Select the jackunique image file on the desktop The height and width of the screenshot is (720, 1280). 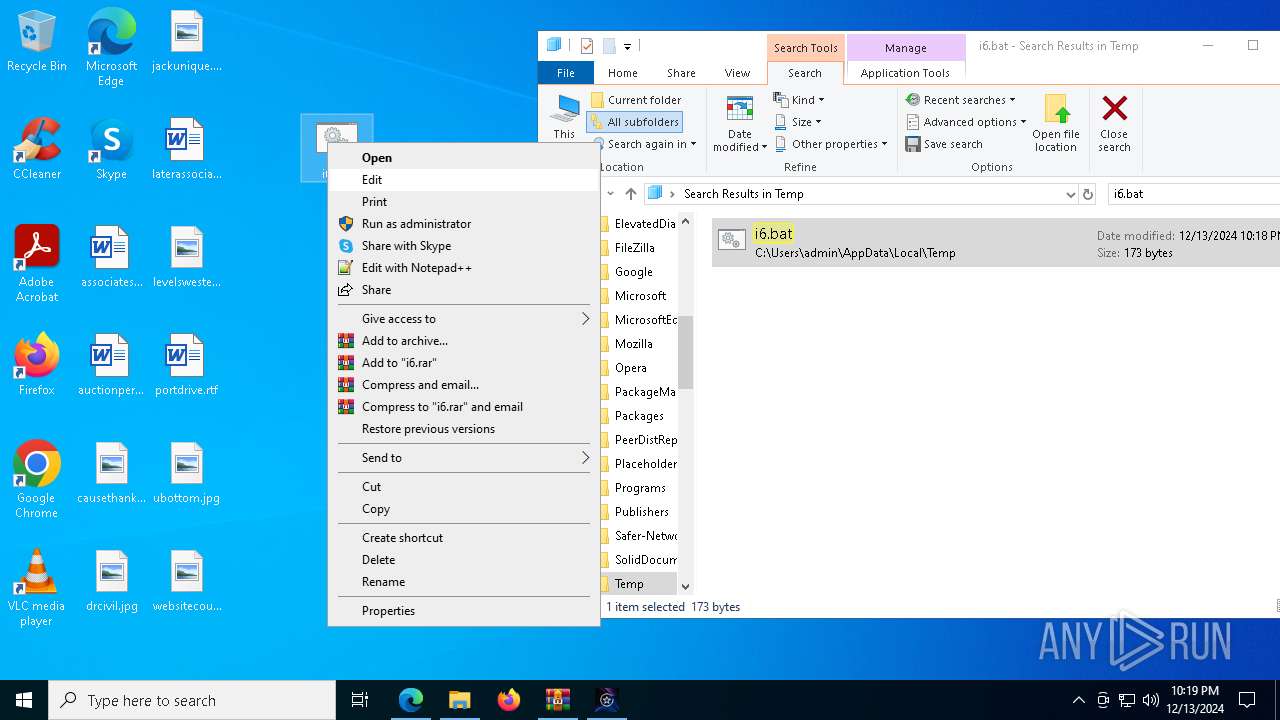[x=186, y=41]
